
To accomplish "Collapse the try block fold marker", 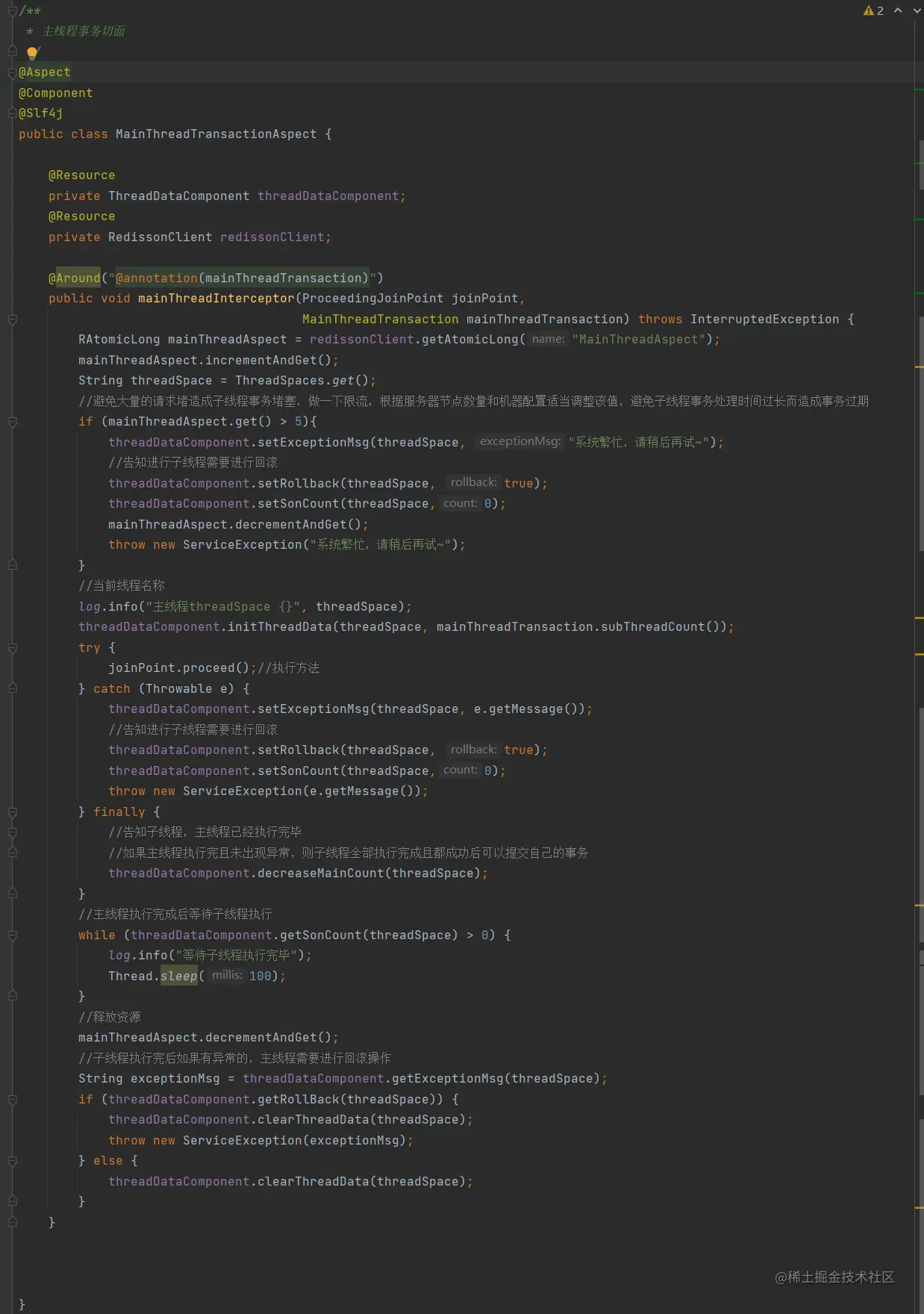I will coord(12,648).
